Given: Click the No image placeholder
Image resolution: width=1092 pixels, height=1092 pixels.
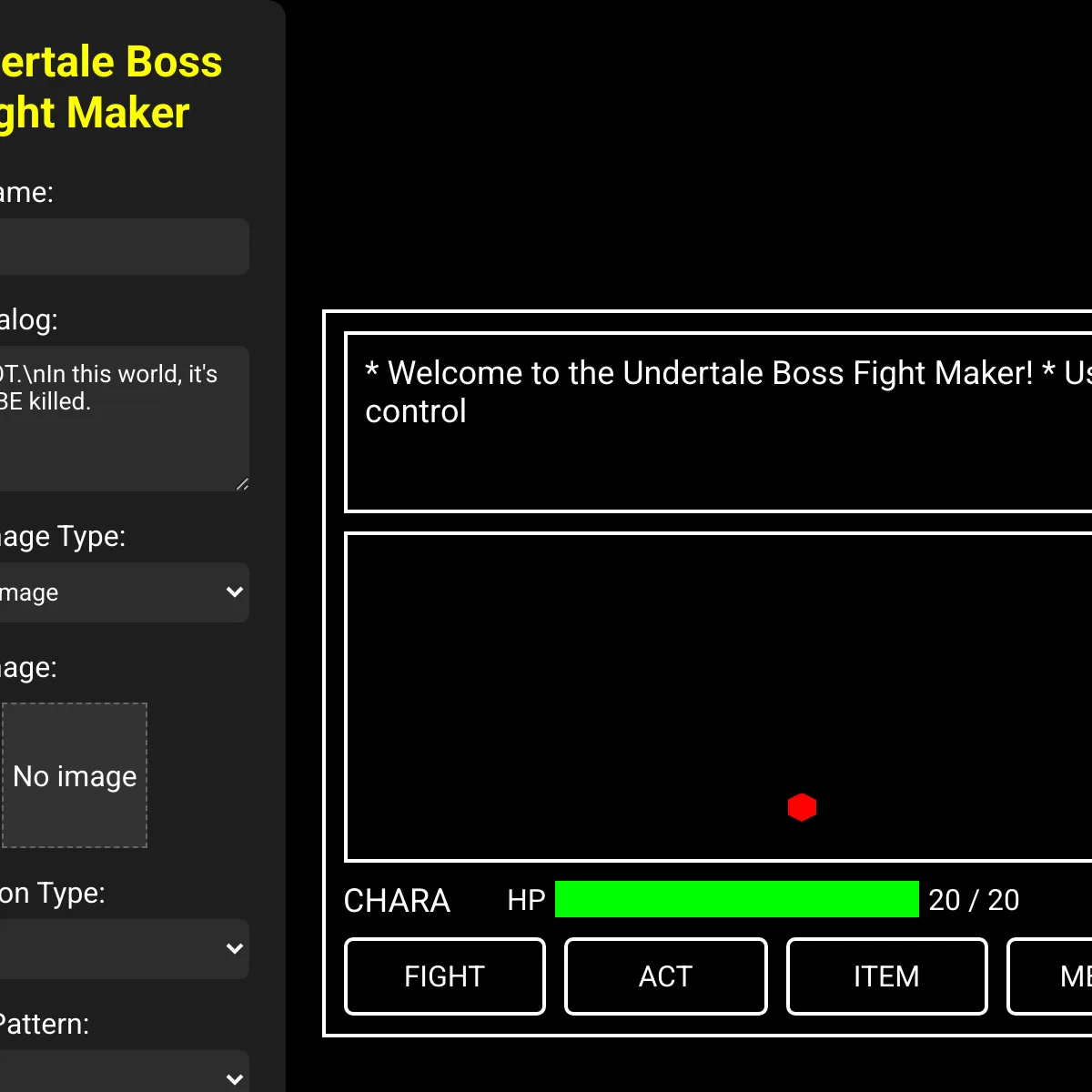Looking at the screenshot, I should pos(75,775).
